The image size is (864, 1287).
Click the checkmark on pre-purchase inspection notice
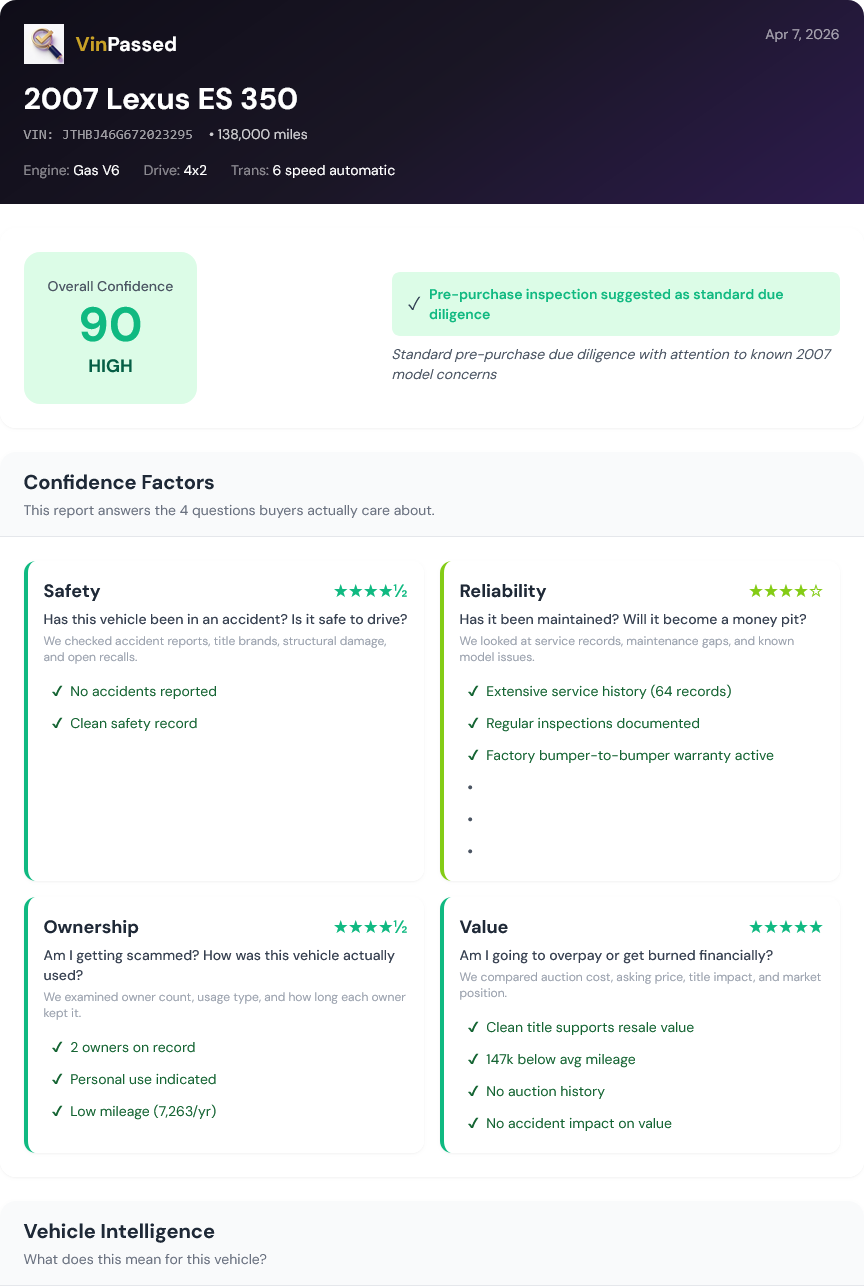(414, 302)
